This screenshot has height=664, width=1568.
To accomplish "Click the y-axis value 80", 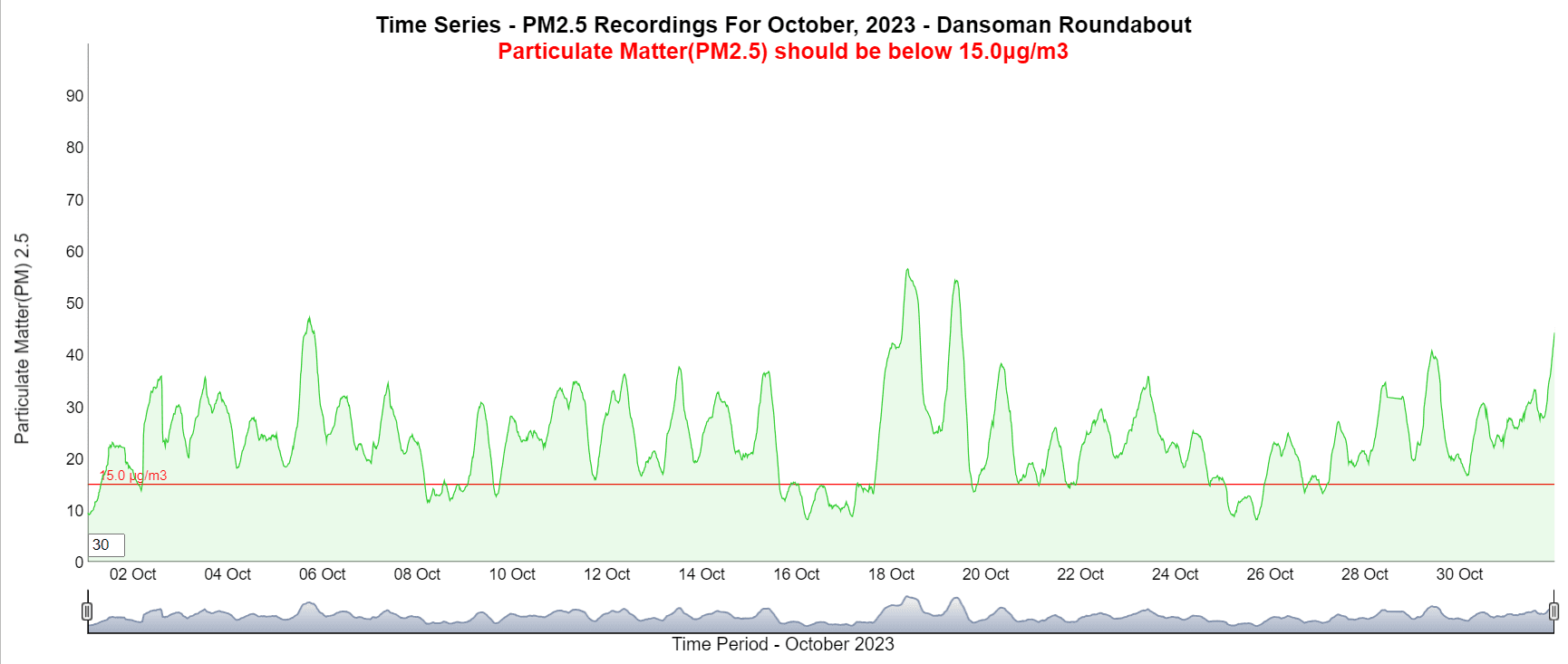I will tap(74, 148).
